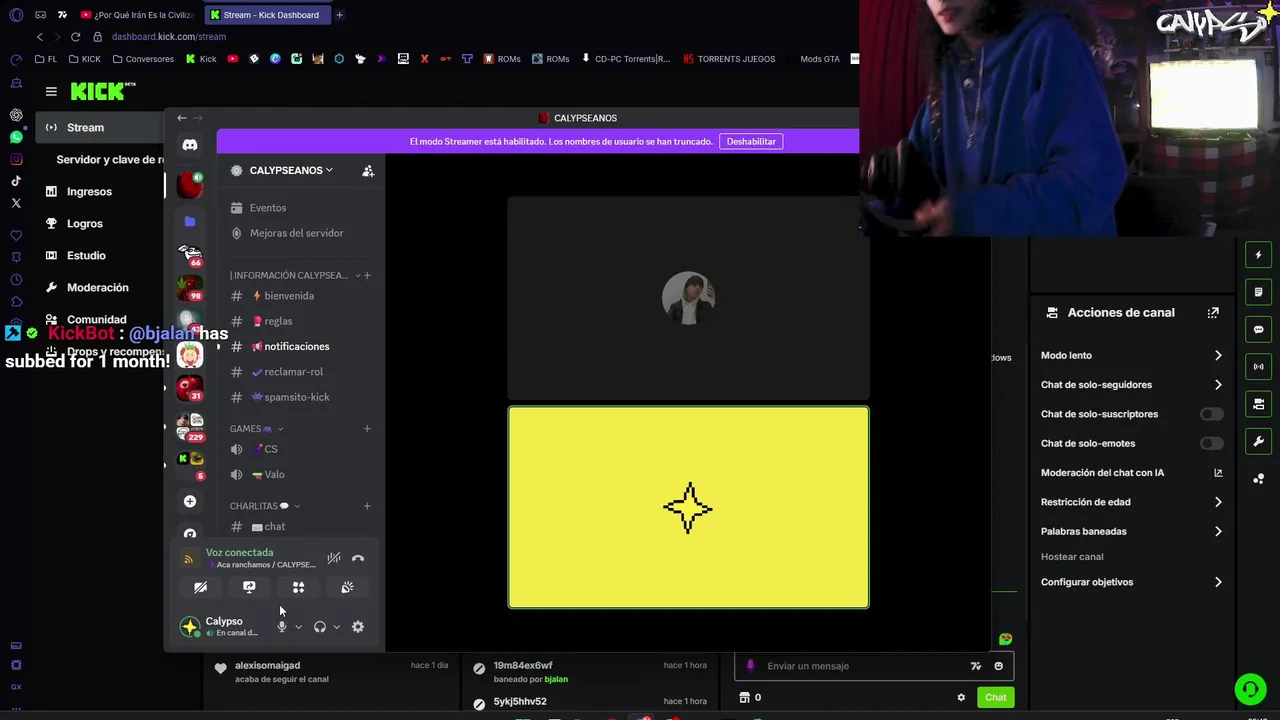
Task: Click Add a Server plus icon in Discord
Action: point(190,501)
